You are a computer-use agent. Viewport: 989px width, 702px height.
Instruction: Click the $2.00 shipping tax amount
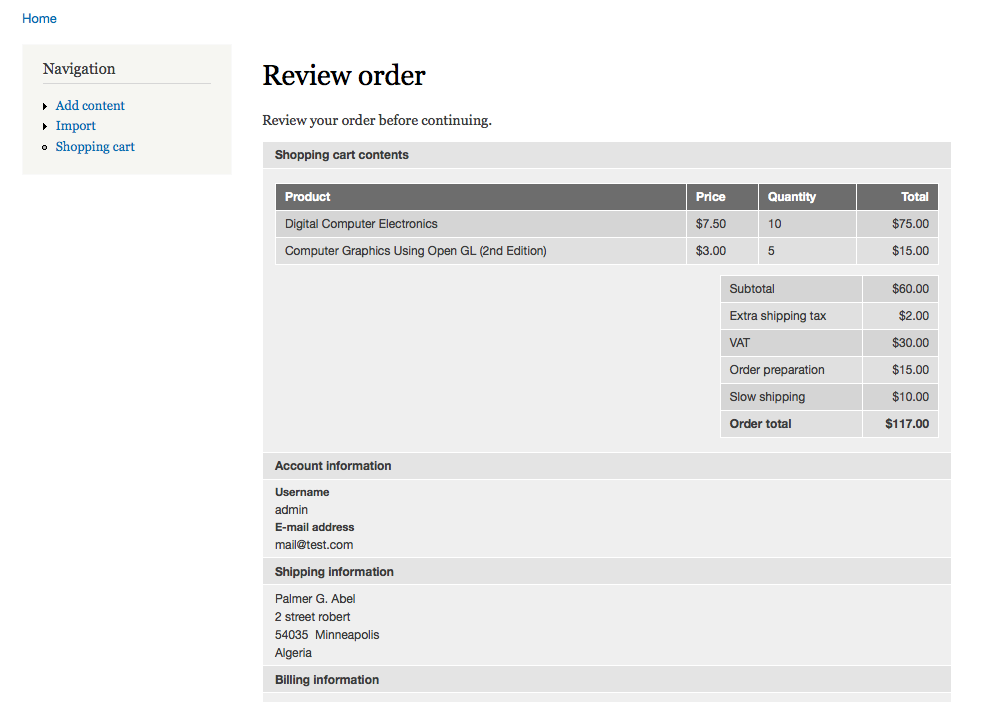[x=914, y=316]
